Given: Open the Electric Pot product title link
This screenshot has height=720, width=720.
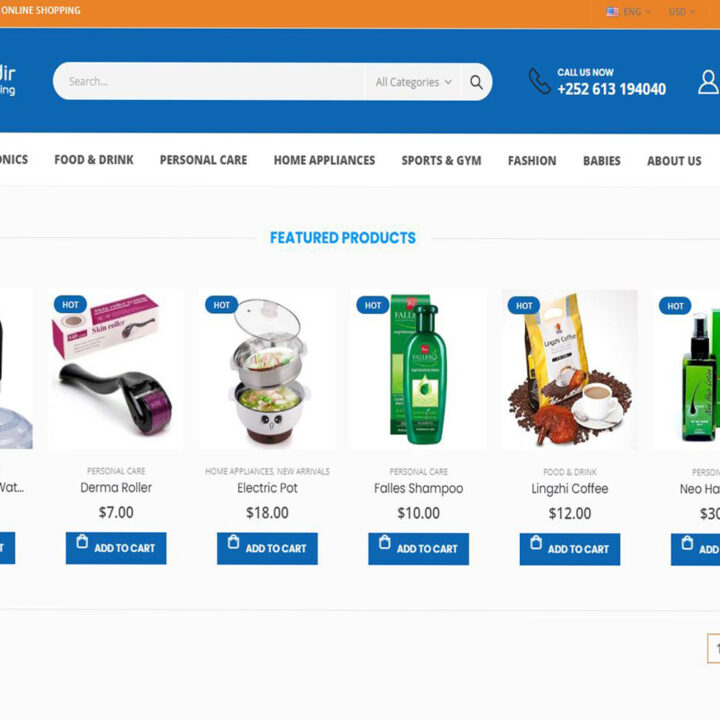Looking at the screenshot, I should pos(267,488).
